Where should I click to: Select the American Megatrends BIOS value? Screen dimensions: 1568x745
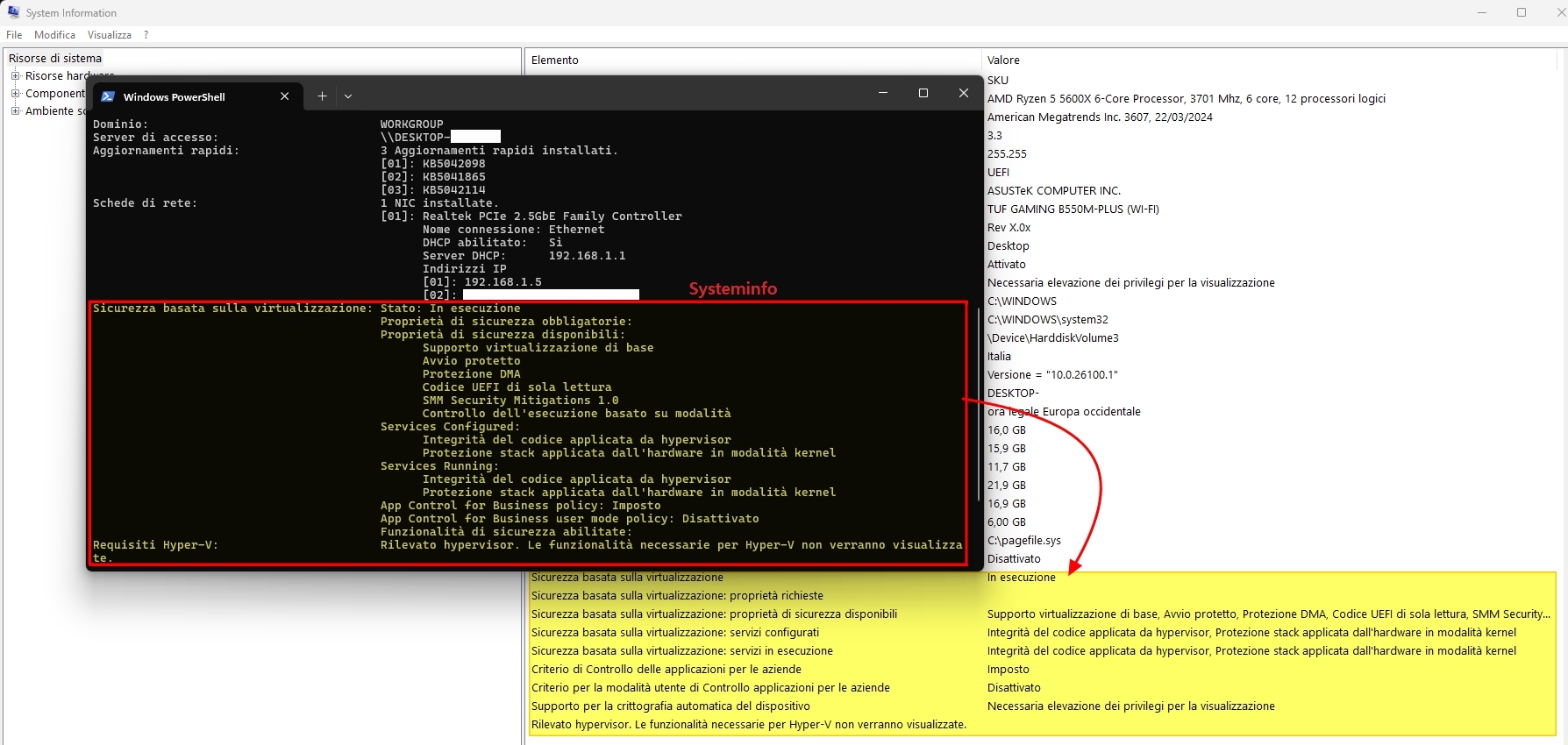[1100, 117]
